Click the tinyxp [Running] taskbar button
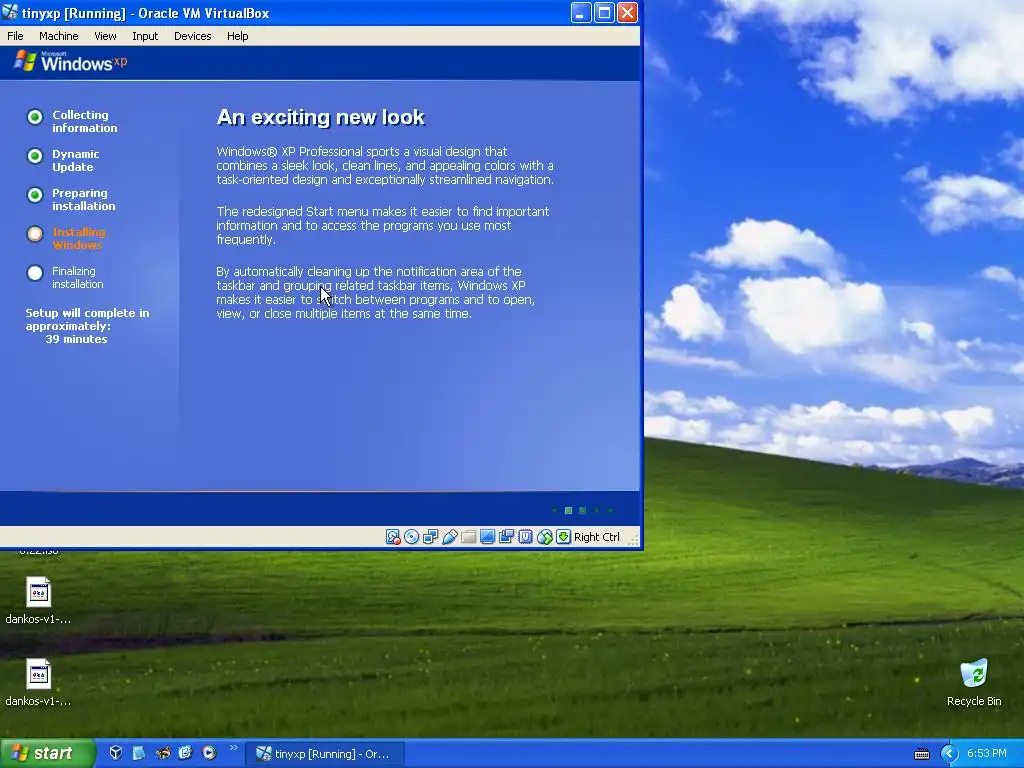The width and height of the screenshot is (1024, 768). click(325, 754)
